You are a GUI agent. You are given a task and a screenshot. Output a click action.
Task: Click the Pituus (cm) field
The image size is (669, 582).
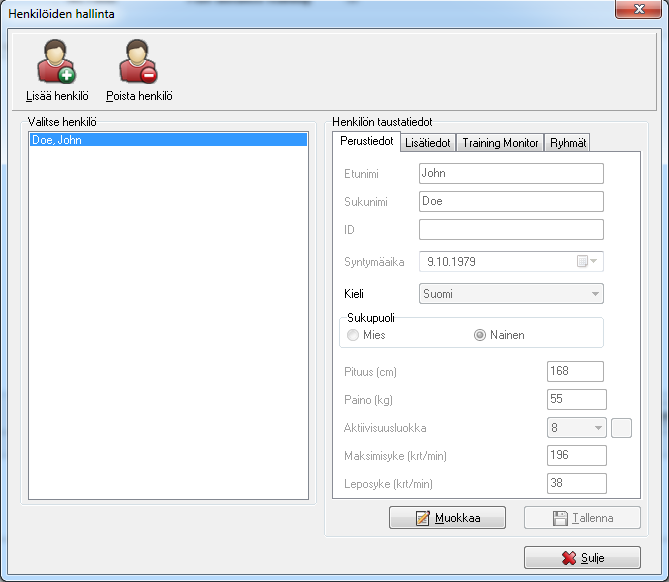click(x=575, y=371)
